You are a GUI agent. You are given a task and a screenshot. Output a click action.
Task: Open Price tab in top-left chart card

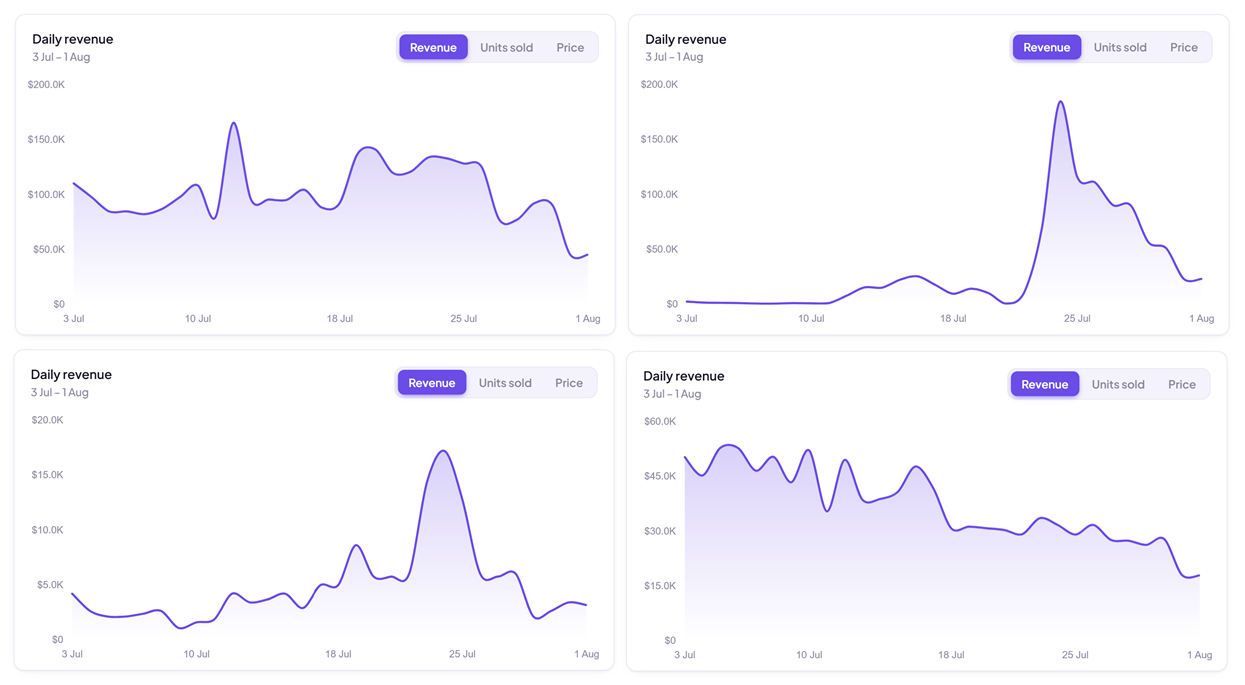570,47
